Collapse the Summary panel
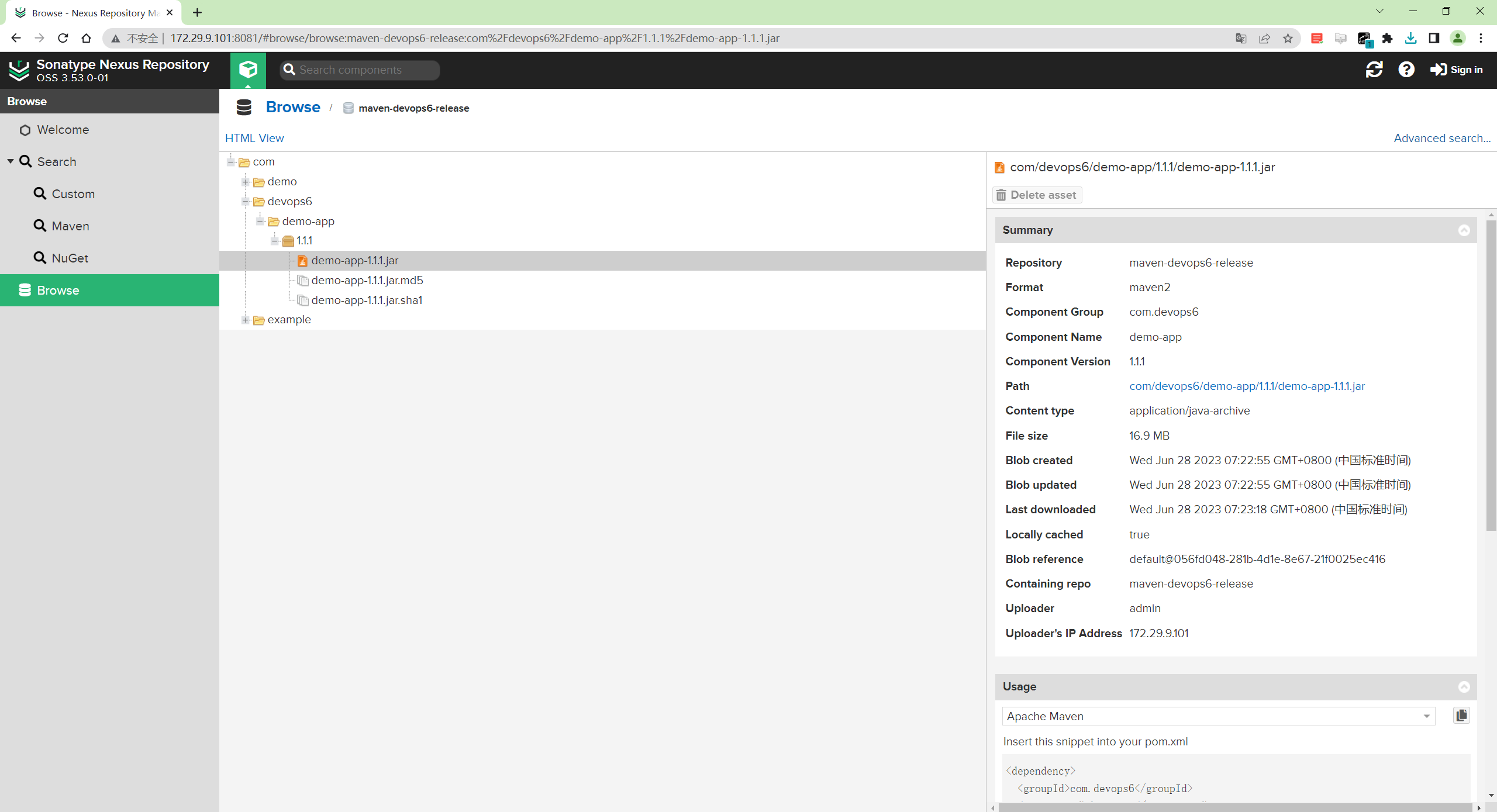Viewport: 1497px width, 812px height. 1464,230
